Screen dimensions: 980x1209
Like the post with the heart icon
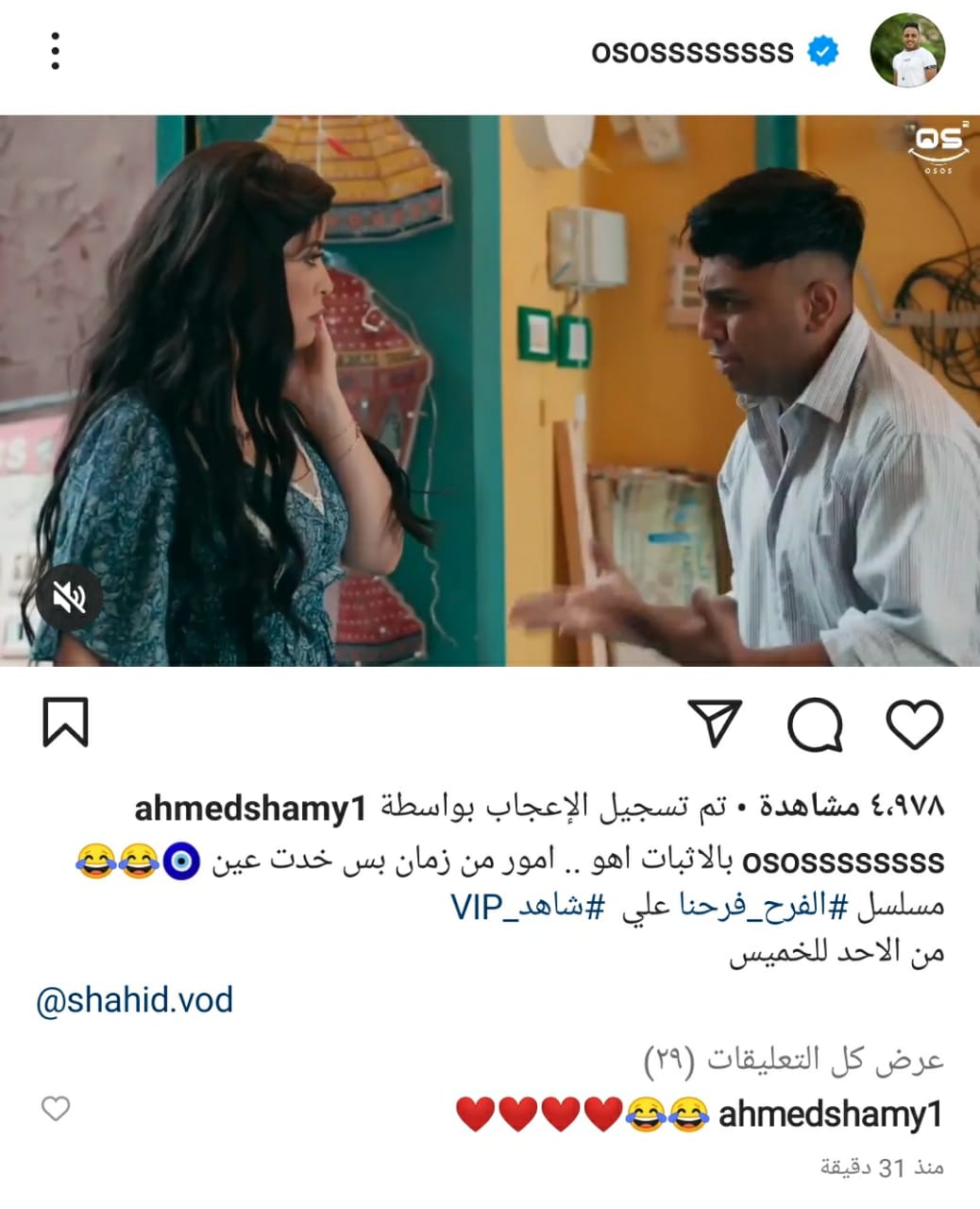(x=915, y=724)
